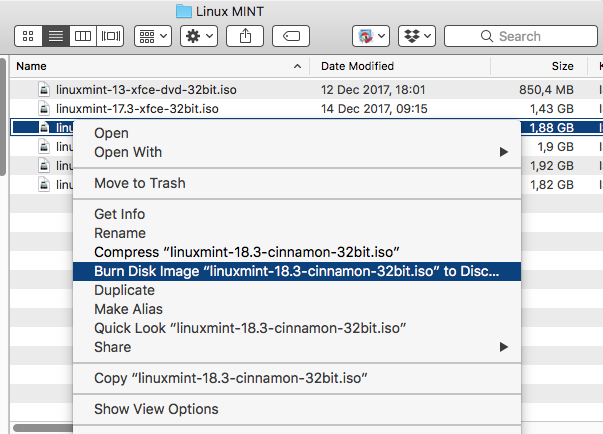Click the vertical scrollbar on the left
The image size is (603, 434).
3,116
